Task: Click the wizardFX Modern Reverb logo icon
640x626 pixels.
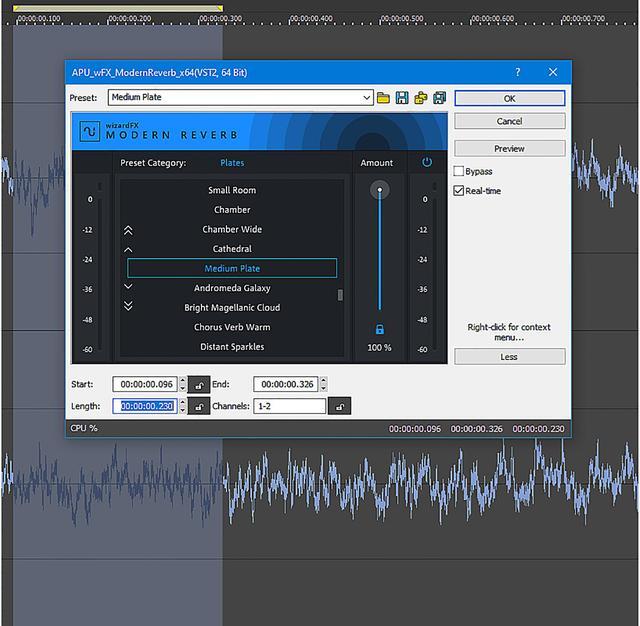Action: [90, 131]
